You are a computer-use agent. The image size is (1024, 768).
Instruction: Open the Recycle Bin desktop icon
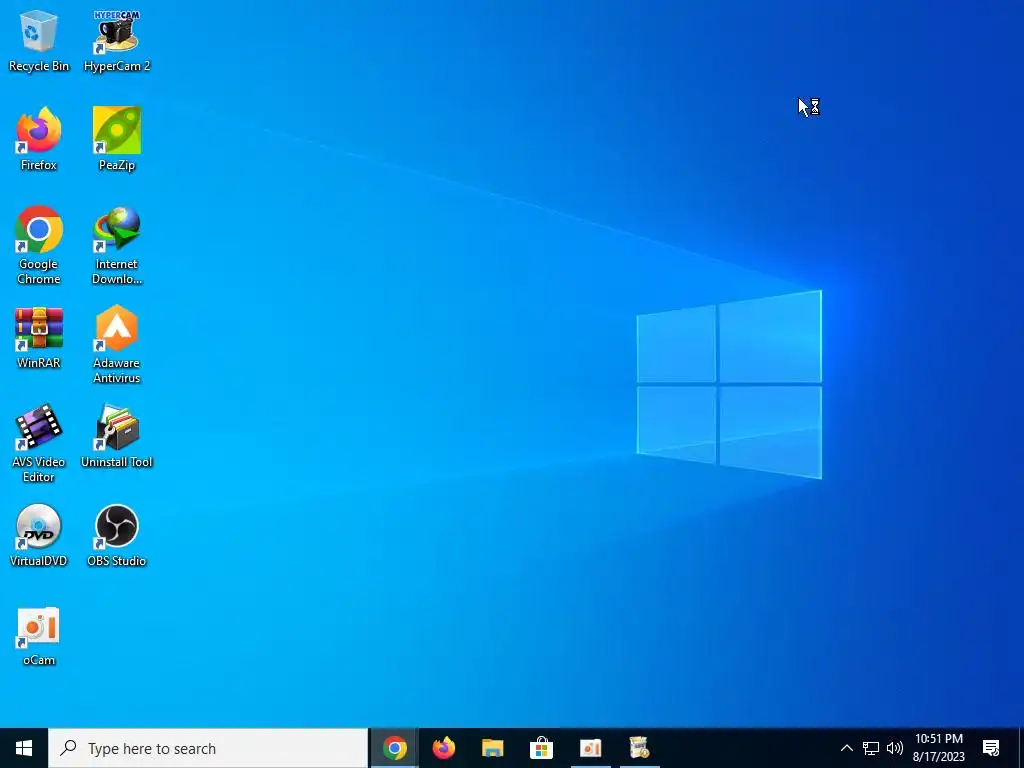[x=39, y=40]
